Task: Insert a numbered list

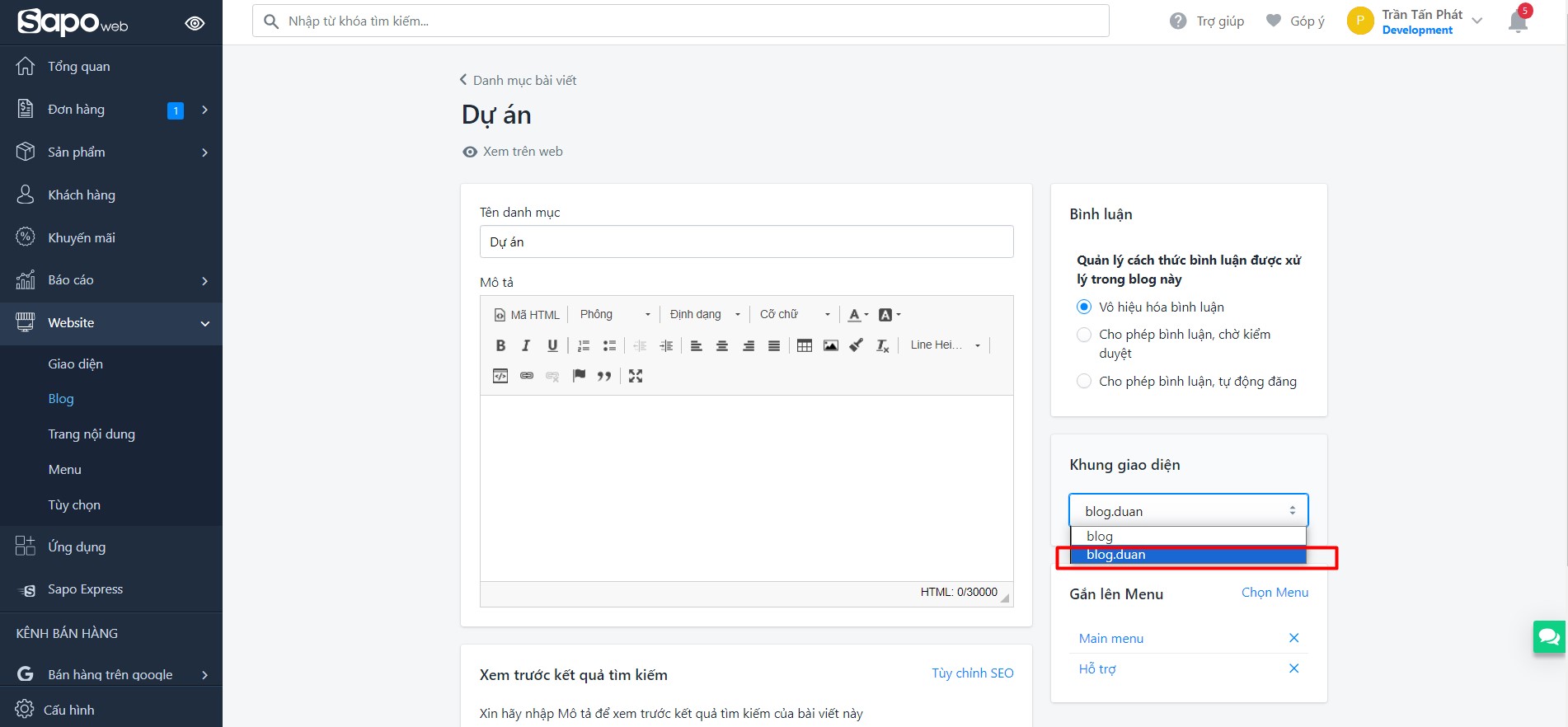Action: click(x=584, y=345)
